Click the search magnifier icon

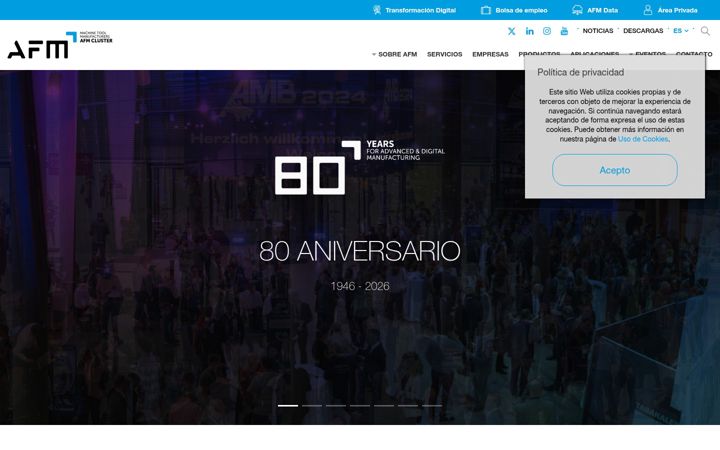click(705, 31)
